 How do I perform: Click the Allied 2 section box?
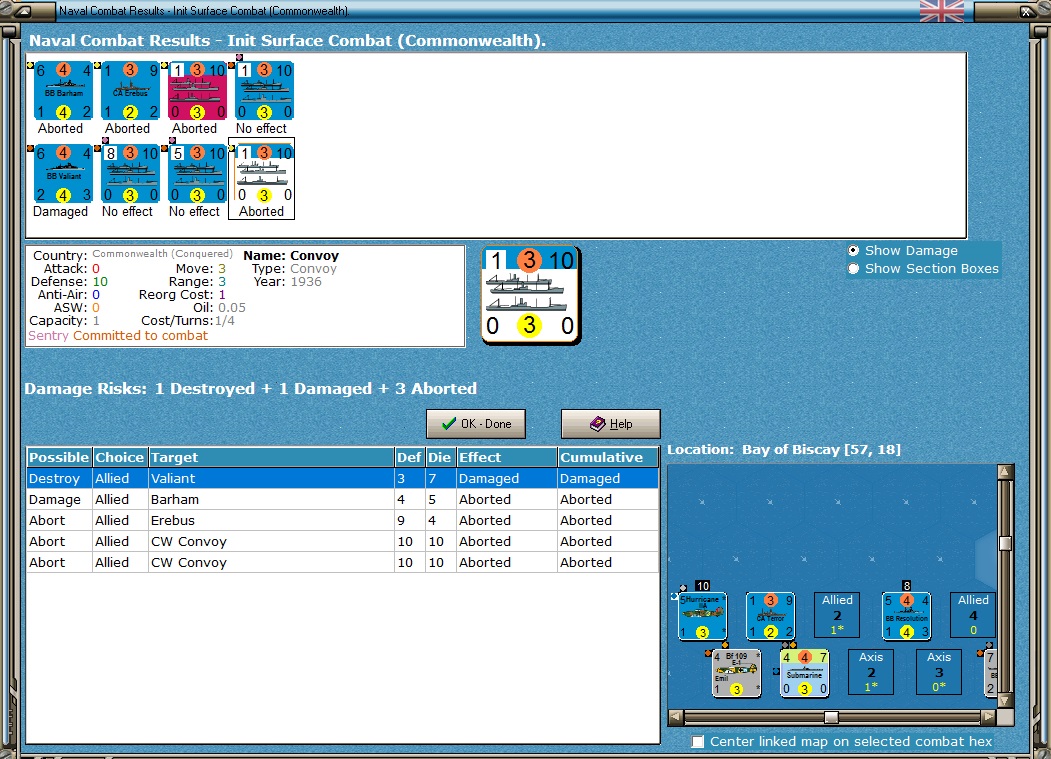point(837,615)
